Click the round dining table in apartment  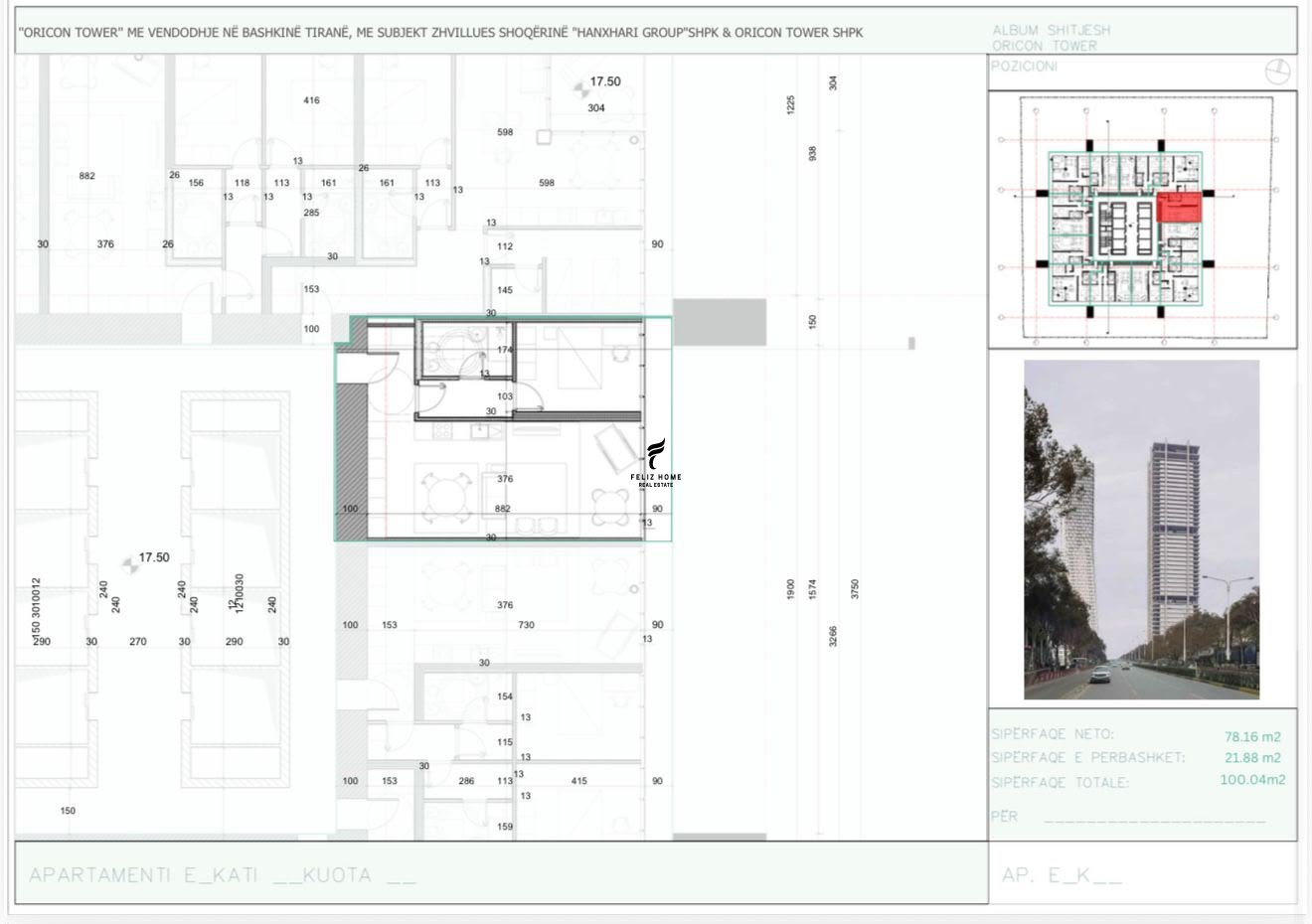coord(445,494)
